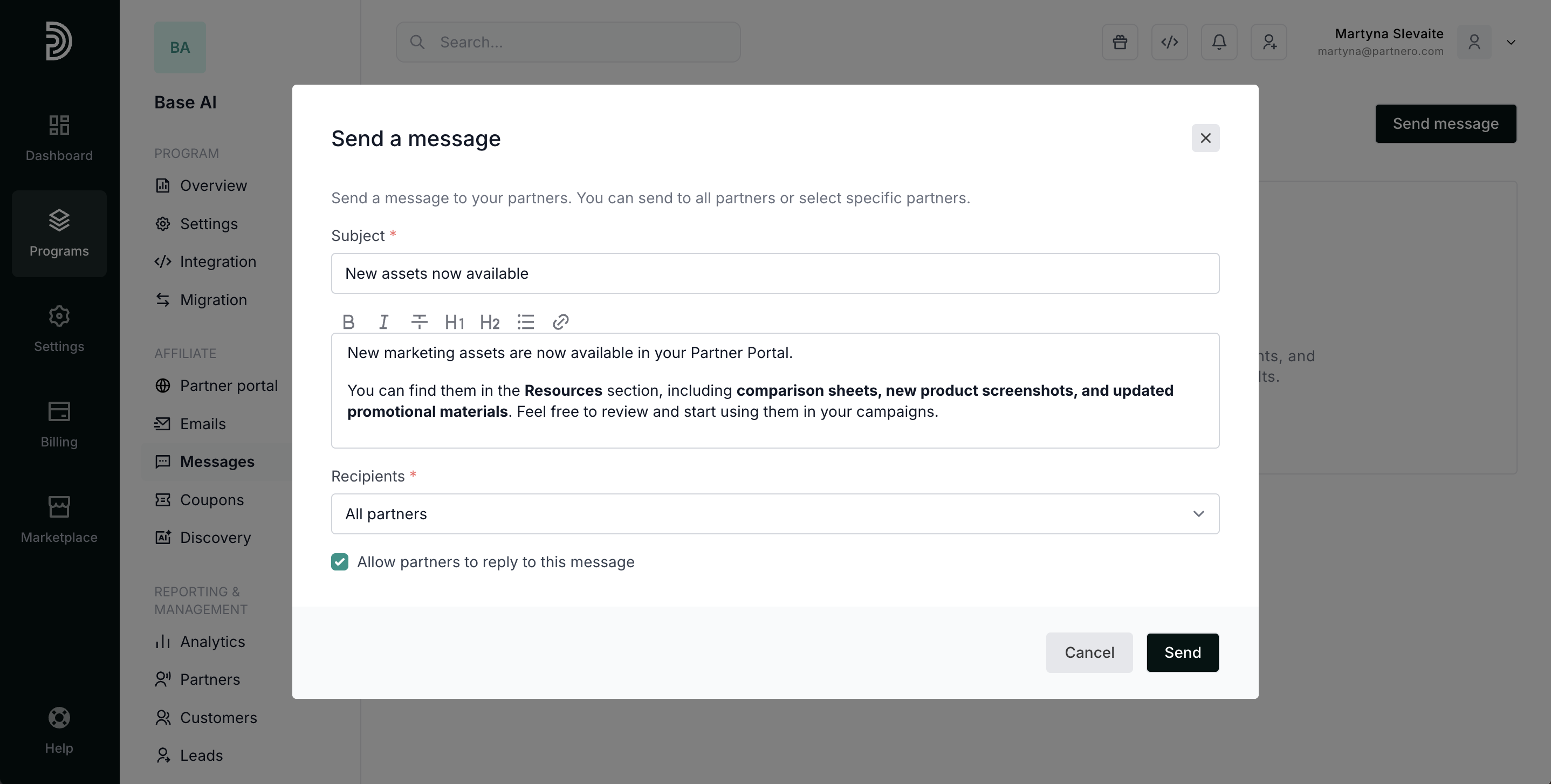Apply italic formatting to message text
This screenshot has height=784, width=1551.
(x=383, y=322)
